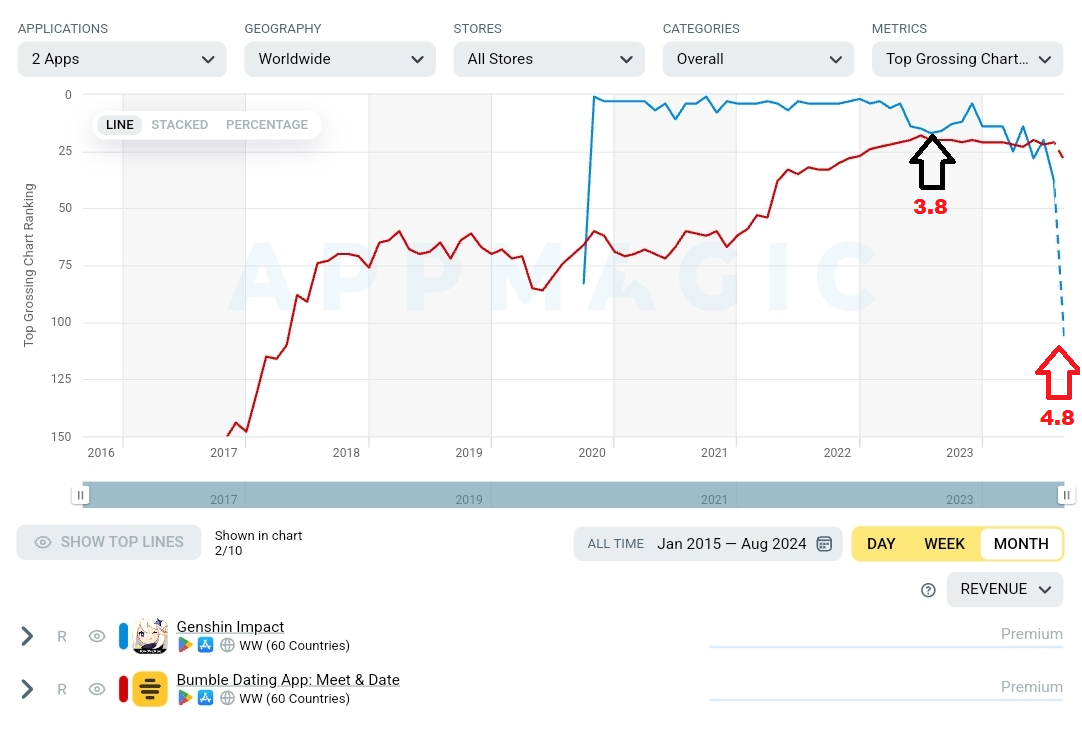Click the Genshin Impact app icon
Screen dimensions: 1082x729
coord(150,636)
